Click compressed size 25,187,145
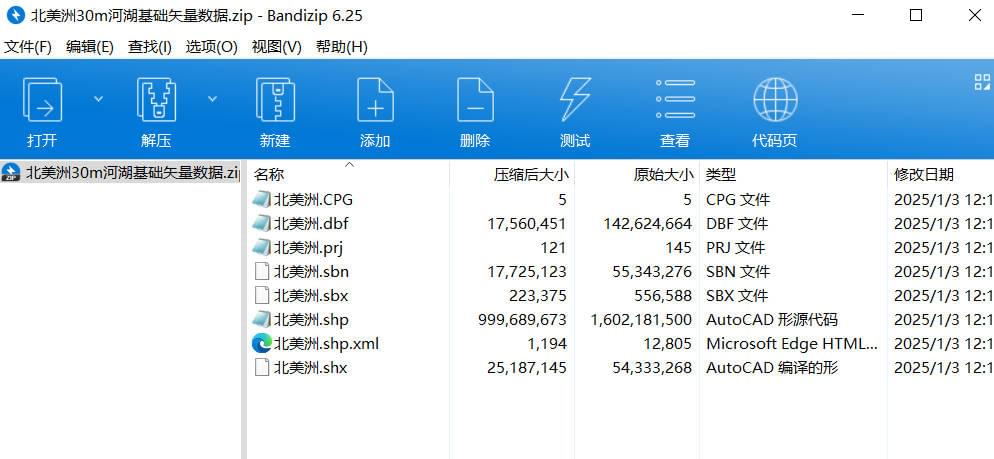This screenshot has height=459, width=994. 527,368
